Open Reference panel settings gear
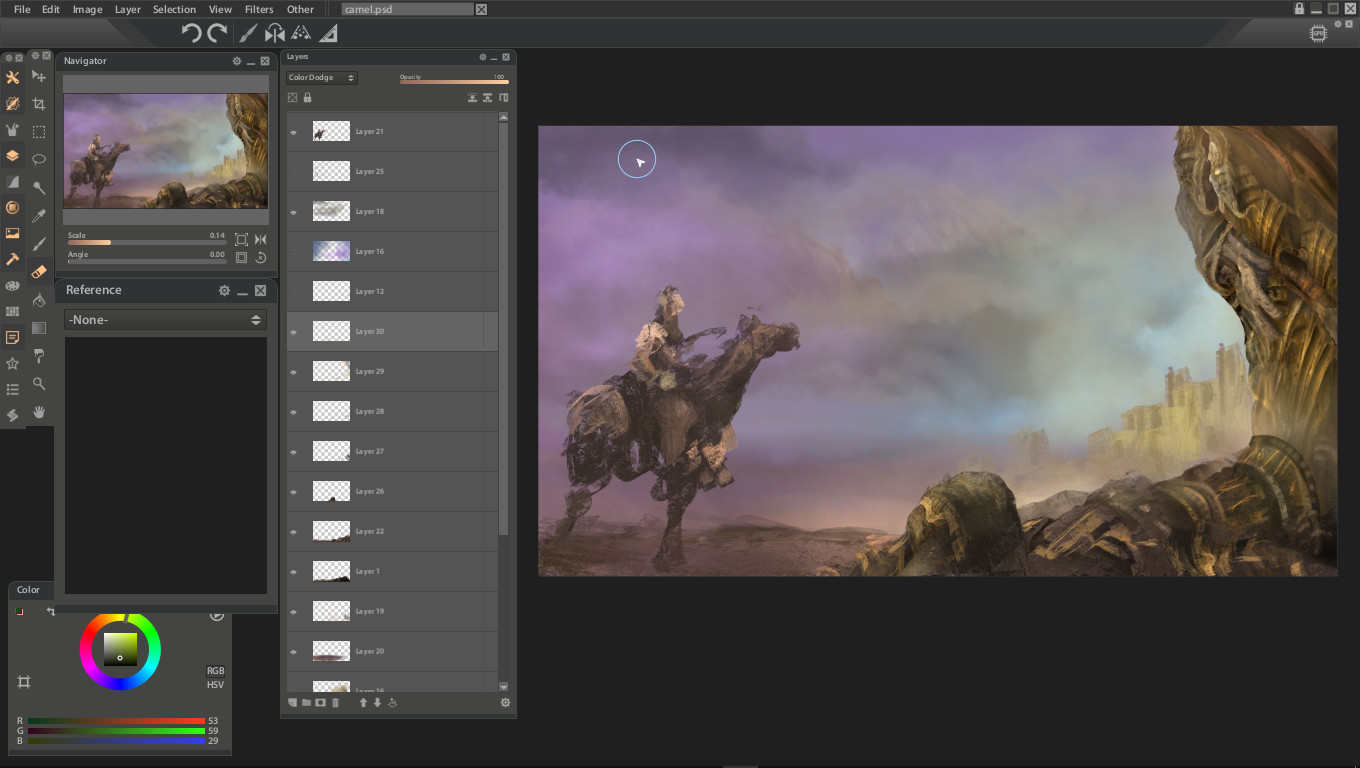 pos(224,290)
